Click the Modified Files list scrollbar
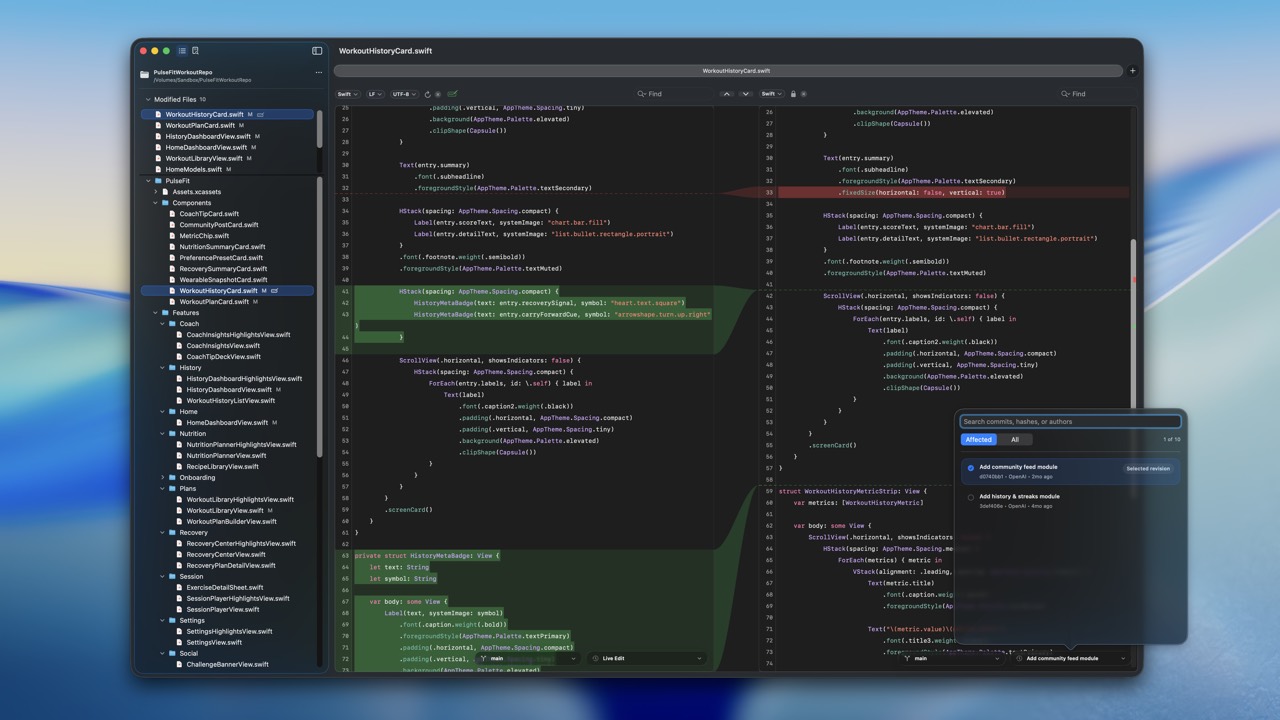 coord(320,130)
